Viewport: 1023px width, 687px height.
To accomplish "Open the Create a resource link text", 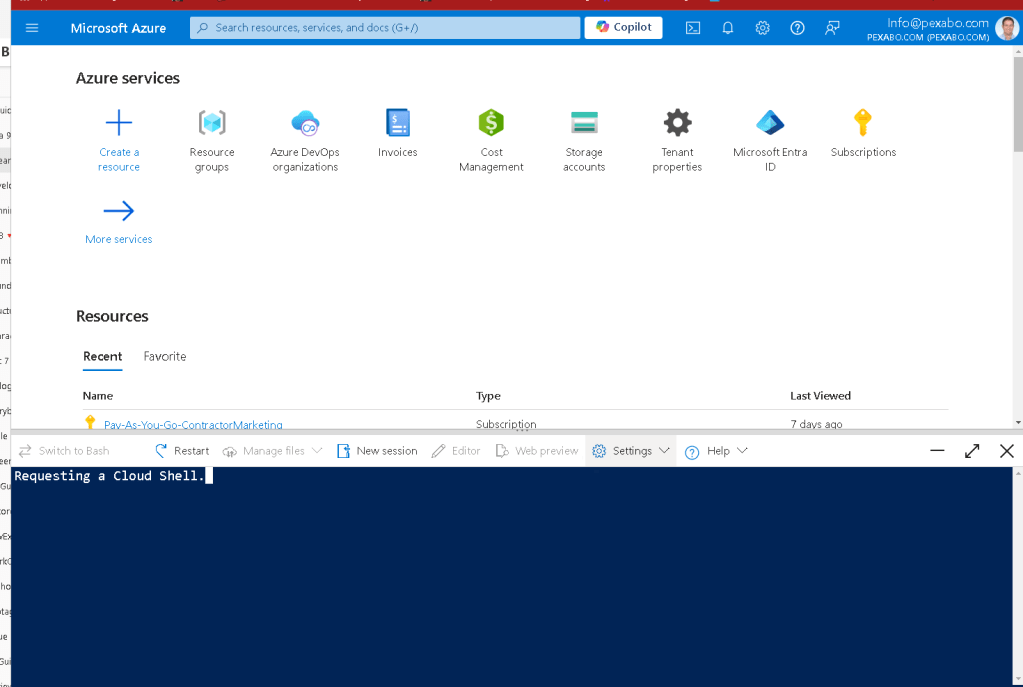I will point(119,159).
